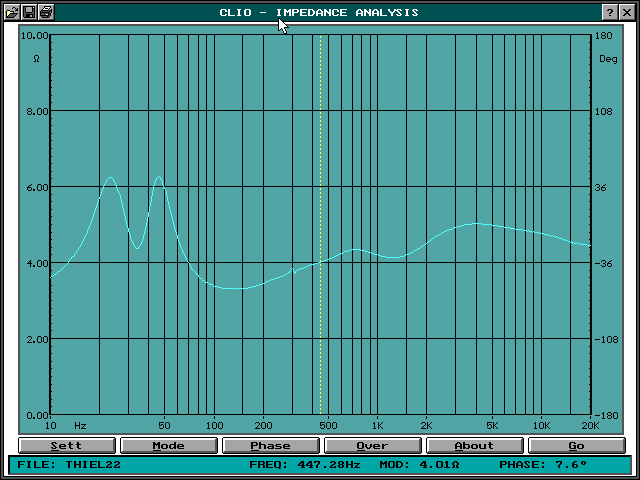Click the 6.00 ohm axis label
The image size is (640, 480).
coord(38,187)
